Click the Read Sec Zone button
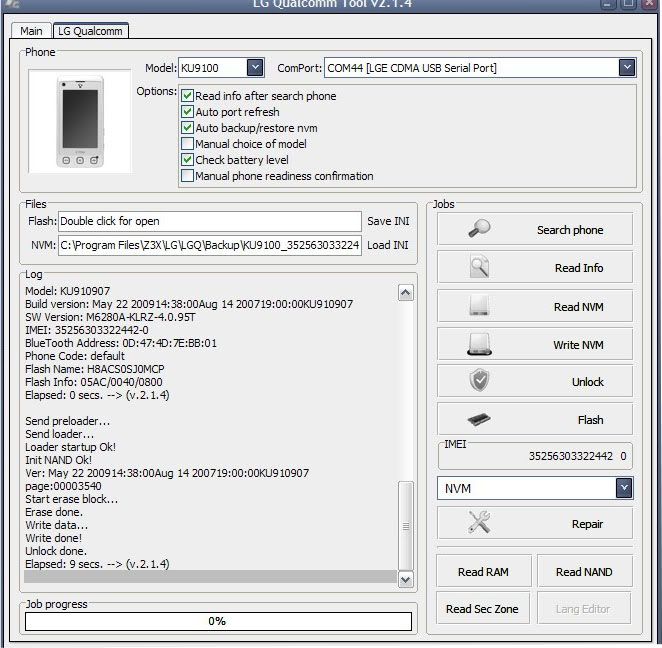 482,609
